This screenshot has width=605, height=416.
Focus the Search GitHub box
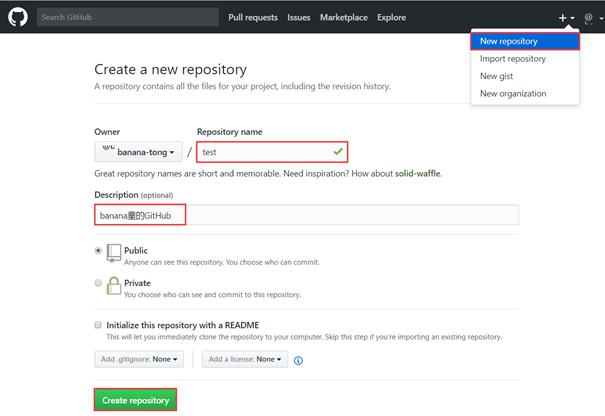coord(128,17)
